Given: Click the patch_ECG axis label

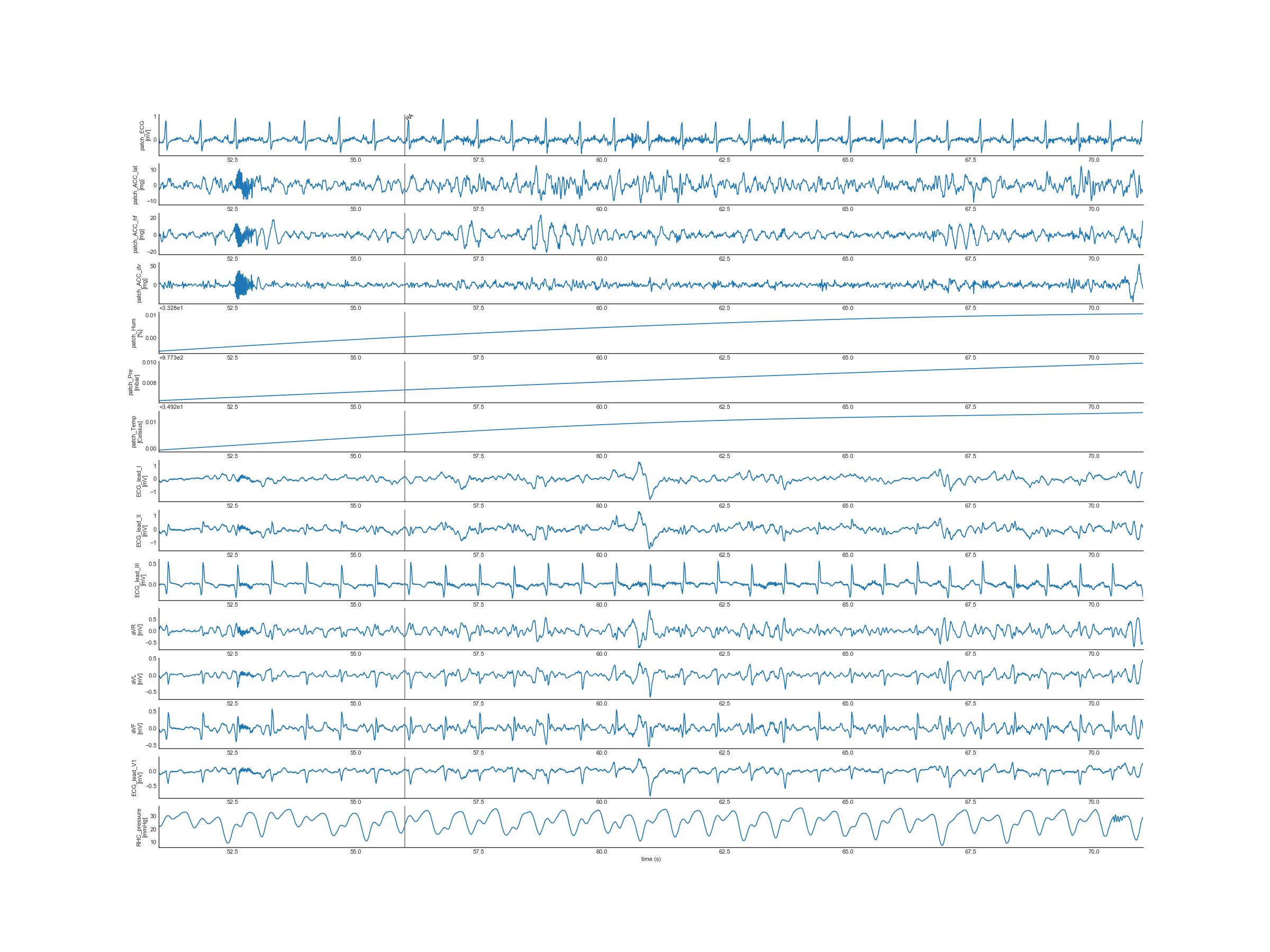Looking at the screenshot, I should [x=144, y=135].
